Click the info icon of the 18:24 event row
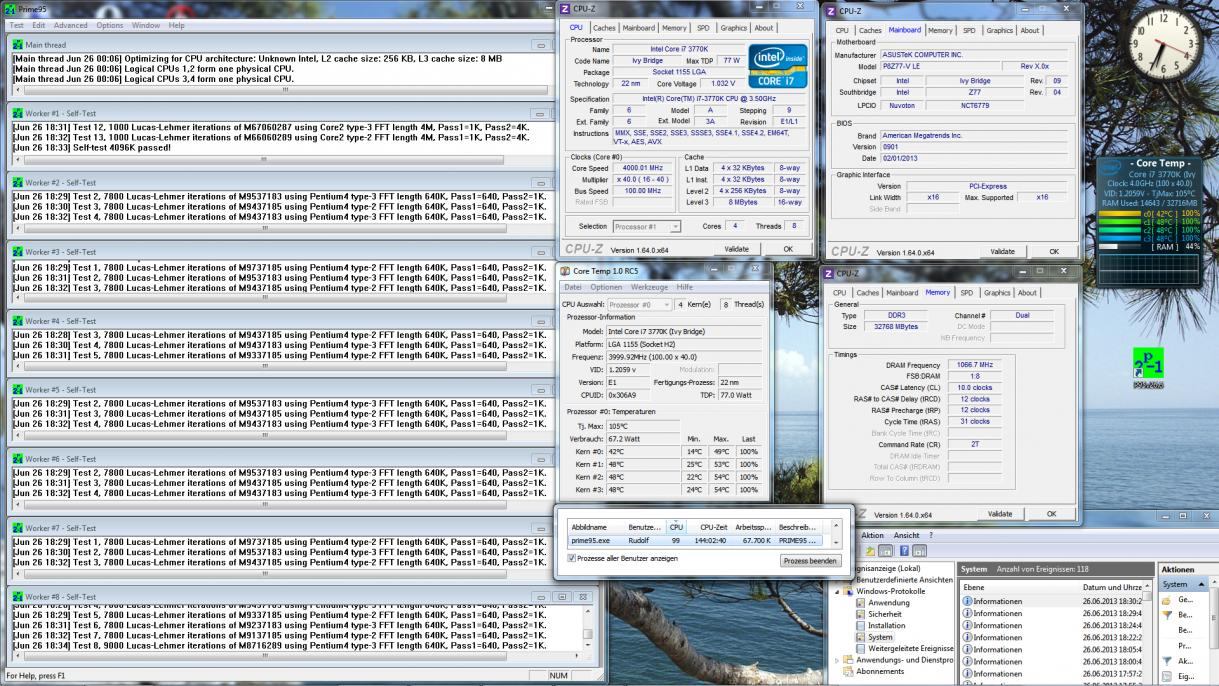 point(968,625)
